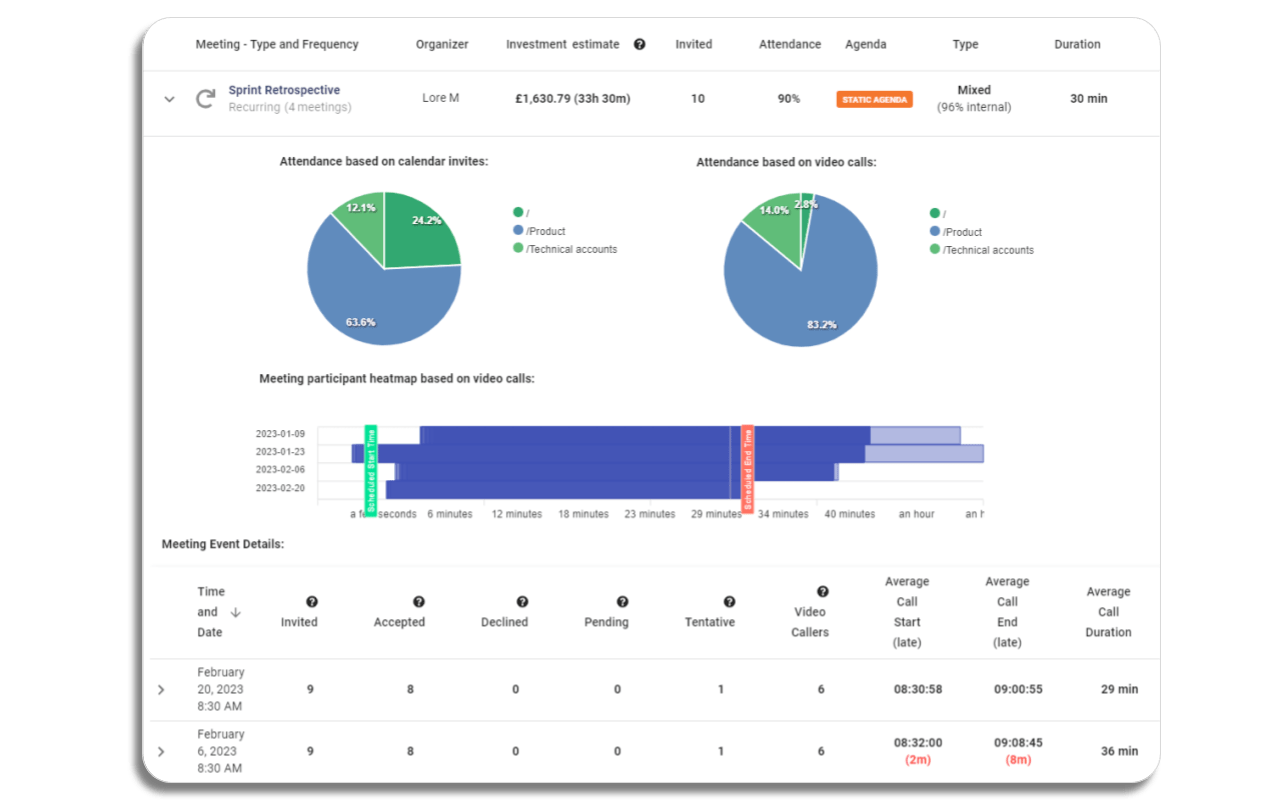This screenshot has width=1280, height=800.
Task: Toggle the /Product legend in calendar invites chart
Action: (540, 231)
